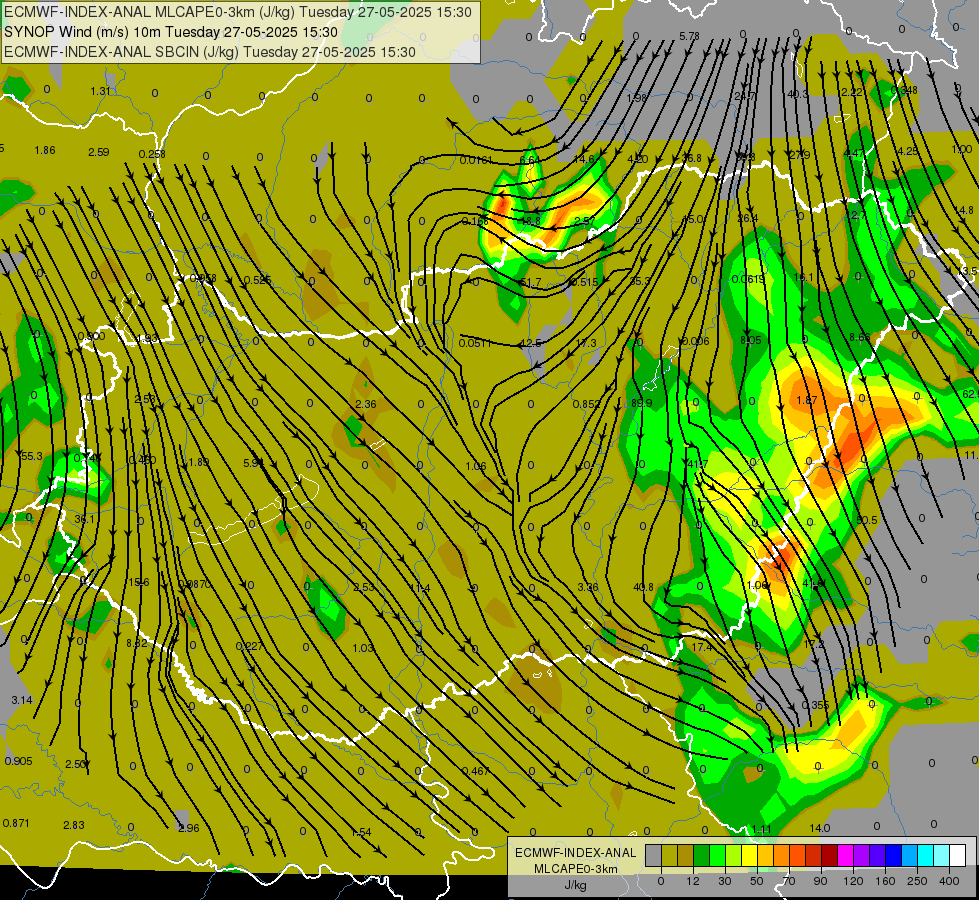Click the SBCIN (J/kg) title line
The width and height of the screenshot is (979, 900).
coord(210,52)
